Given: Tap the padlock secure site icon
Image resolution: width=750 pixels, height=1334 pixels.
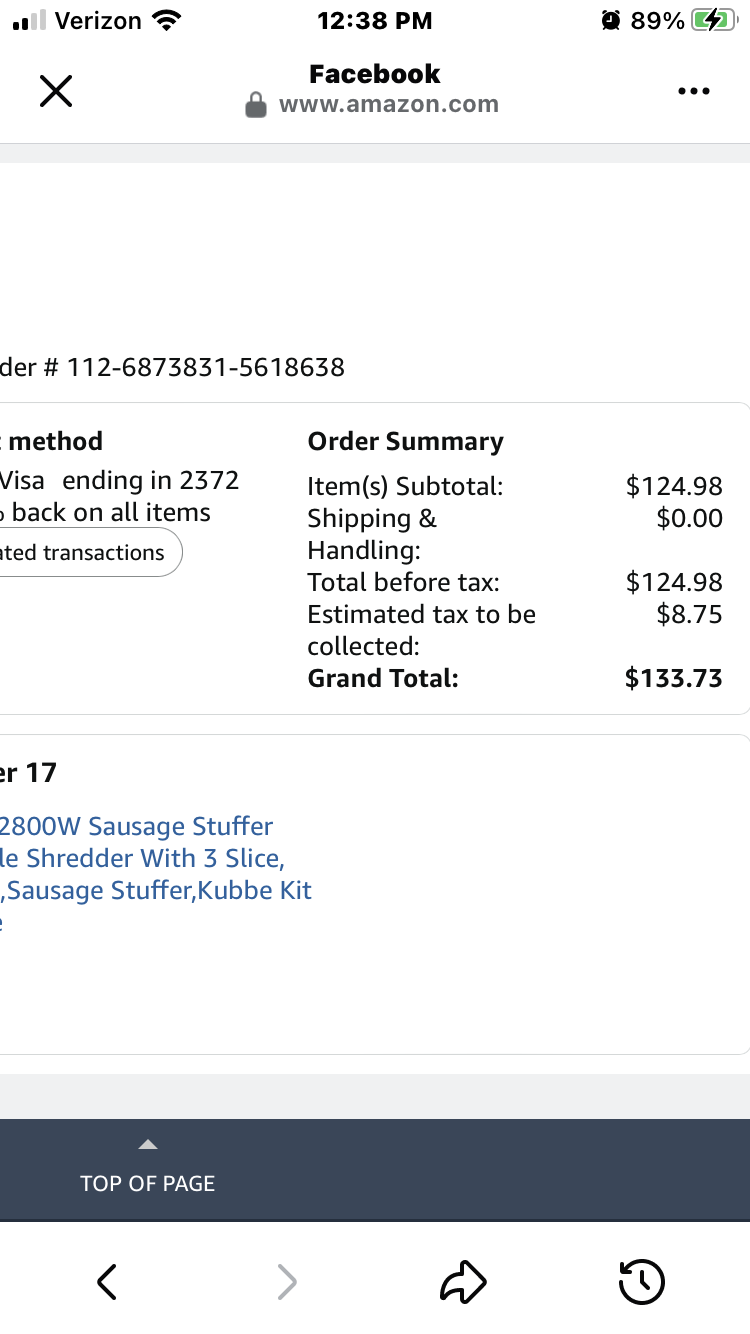Looking at the screenshot, I should coord(257,105).
